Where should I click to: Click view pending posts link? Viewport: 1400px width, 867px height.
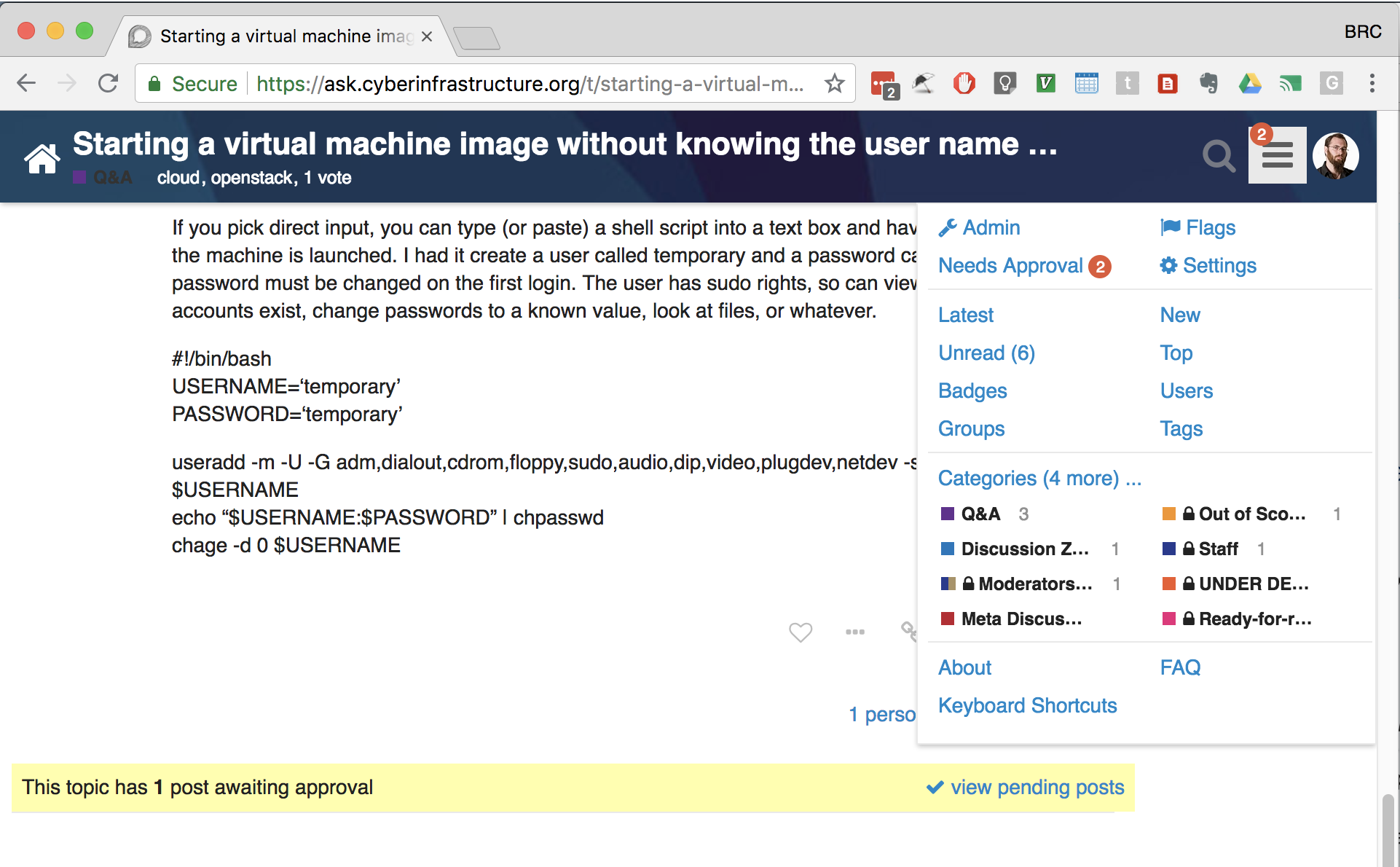1025,787
